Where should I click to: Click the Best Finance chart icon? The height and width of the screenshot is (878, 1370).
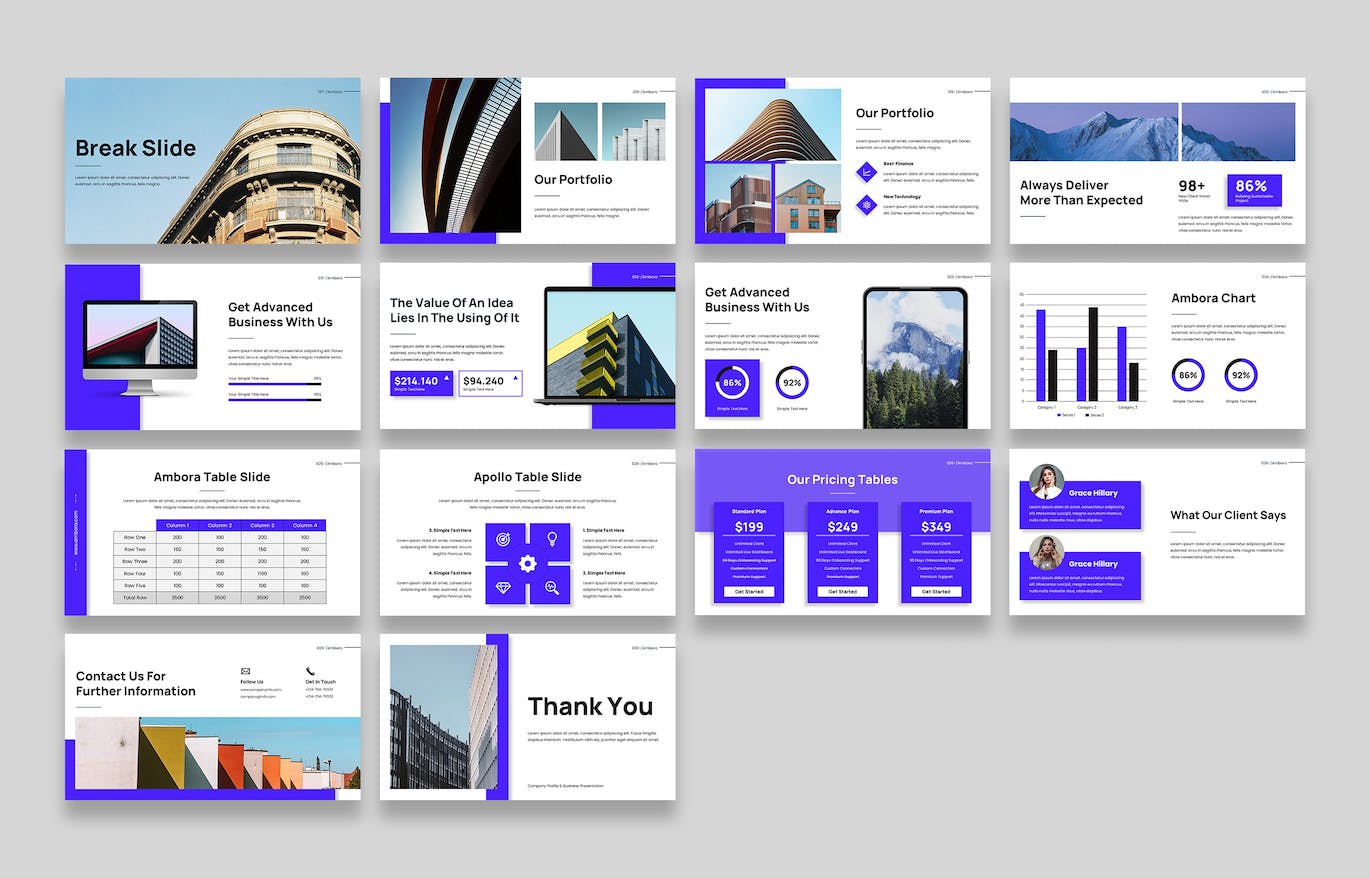[867, 172]
